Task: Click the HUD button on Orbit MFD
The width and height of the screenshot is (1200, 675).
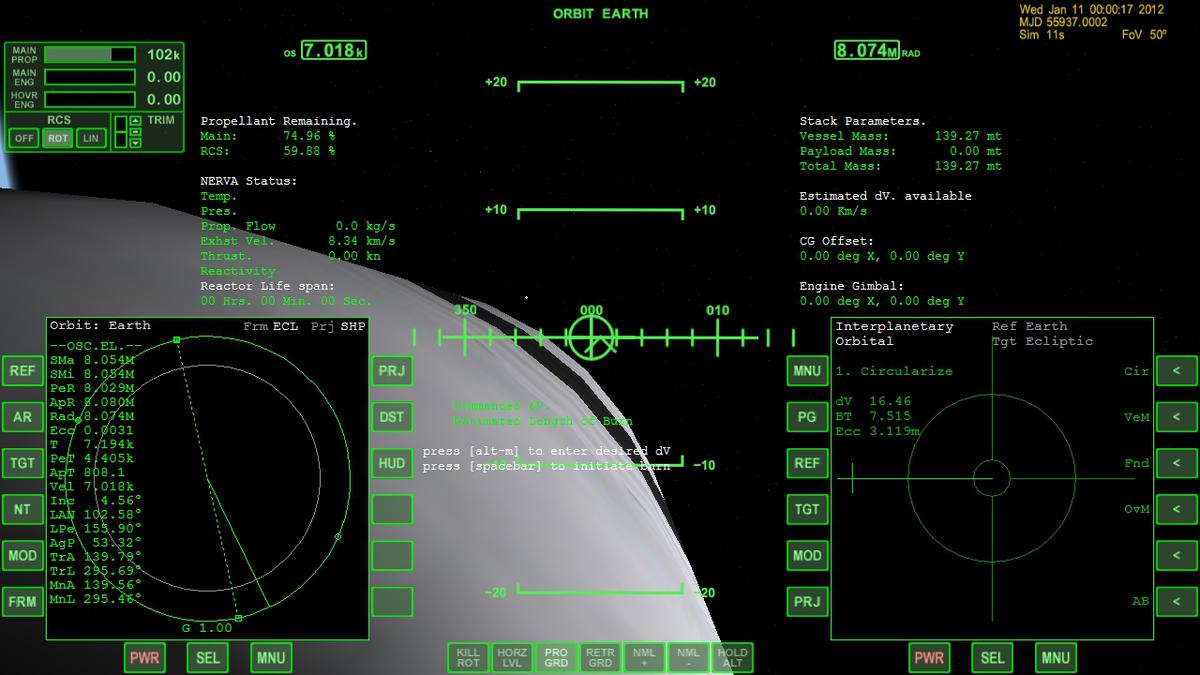Action: click(x=392, y=463)
